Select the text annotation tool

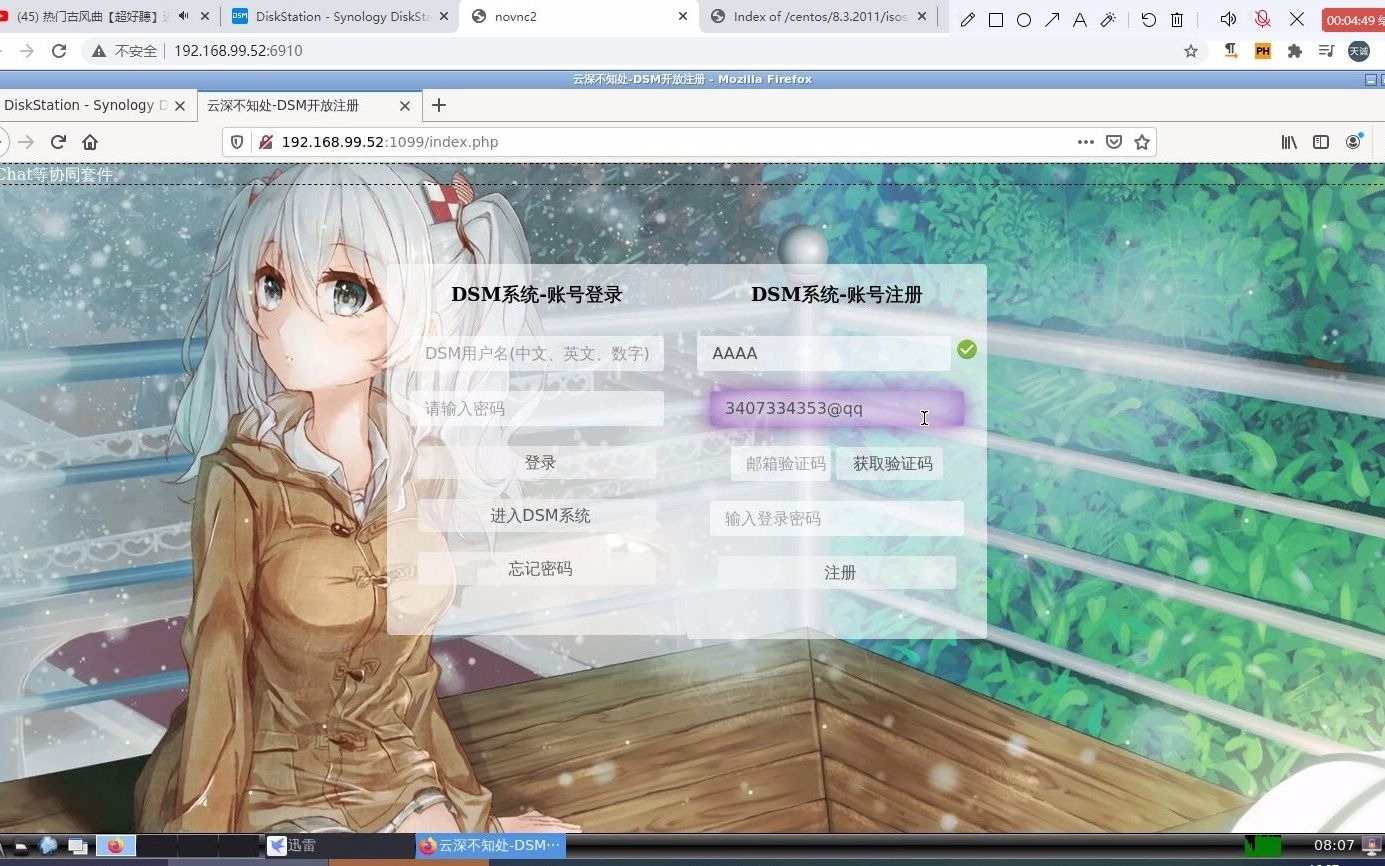coord(1080,20)
